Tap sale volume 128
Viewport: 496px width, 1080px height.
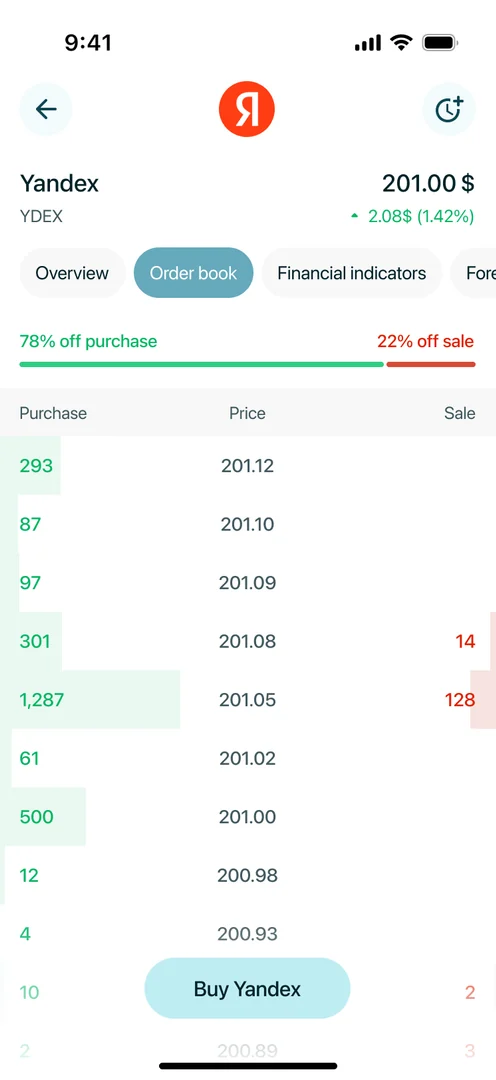point(460,700)
